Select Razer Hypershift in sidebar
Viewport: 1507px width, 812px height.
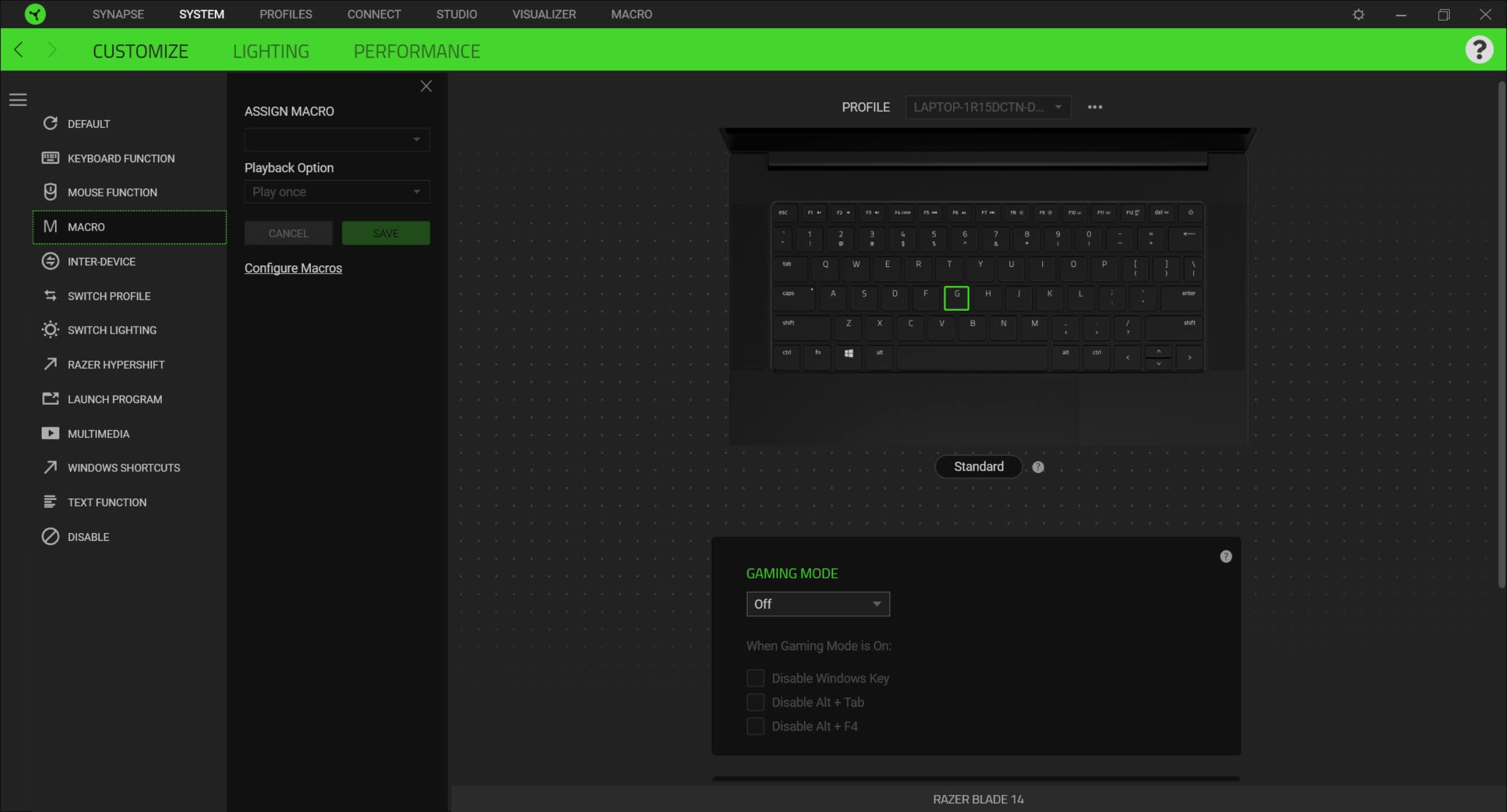116,365
